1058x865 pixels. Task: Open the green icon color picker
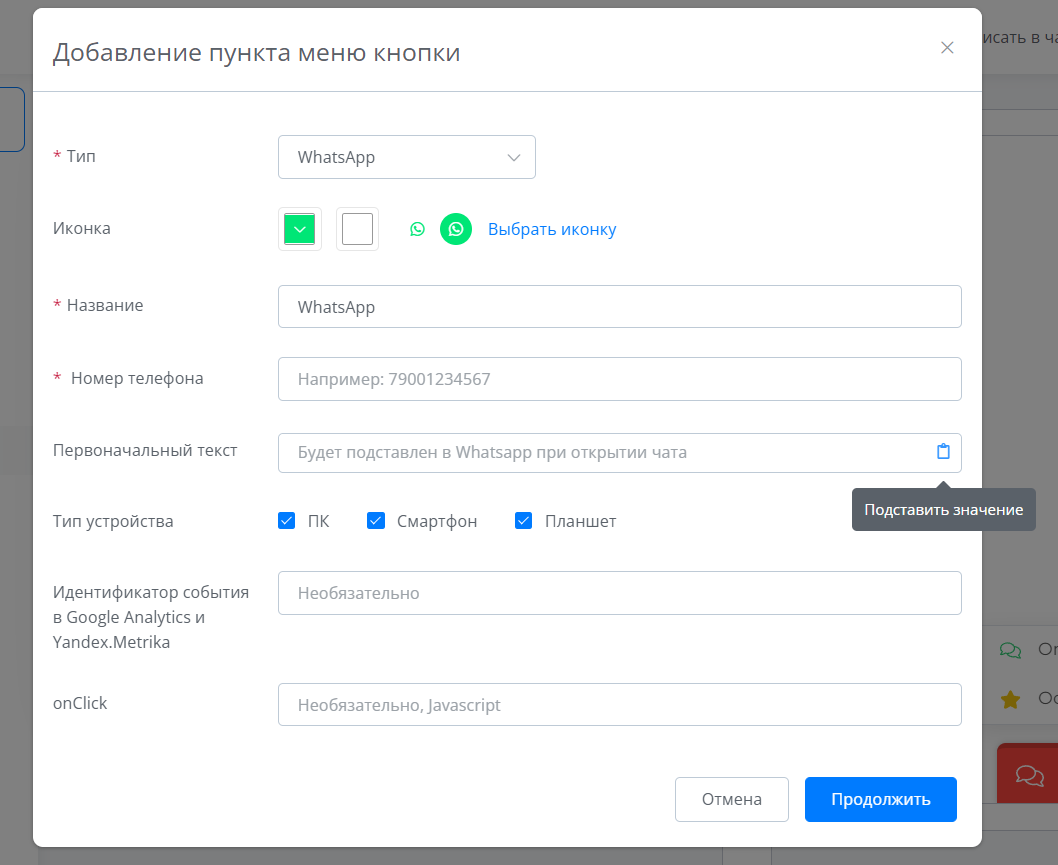[x=300, y=229]
